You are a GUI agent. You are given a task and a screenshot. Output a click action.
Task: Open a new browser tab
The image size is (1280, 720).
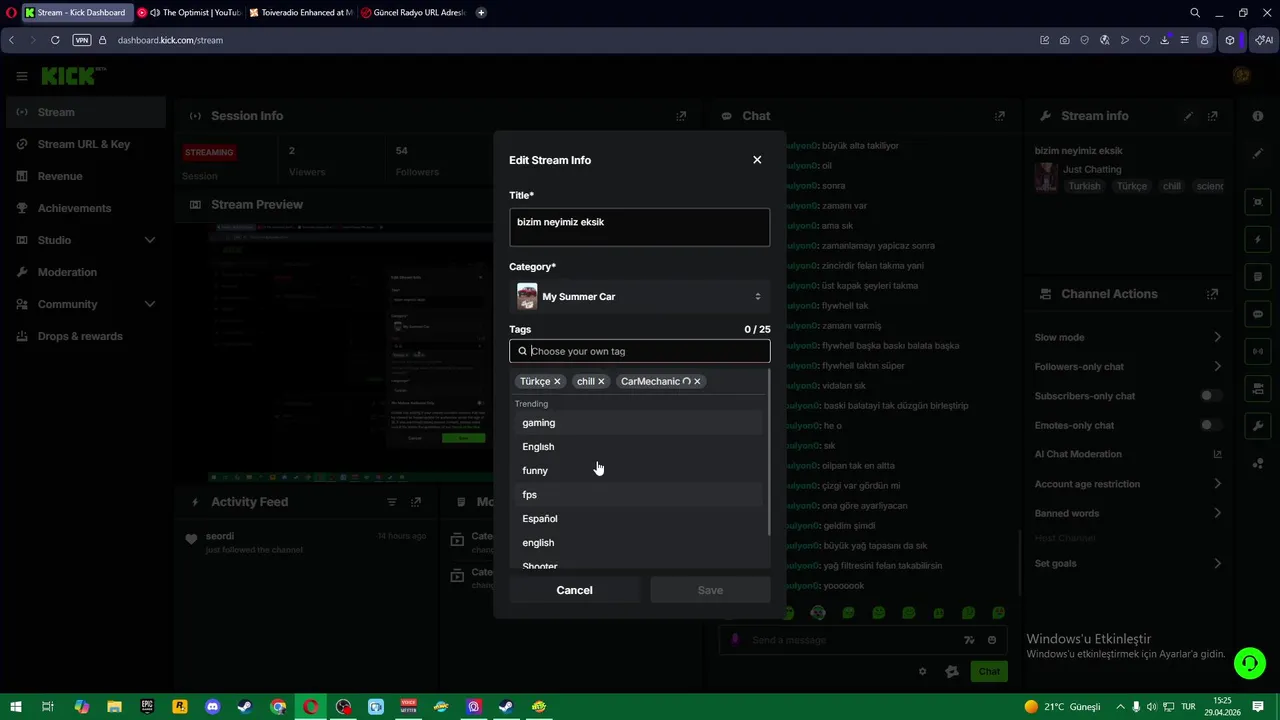click(481, 13)
